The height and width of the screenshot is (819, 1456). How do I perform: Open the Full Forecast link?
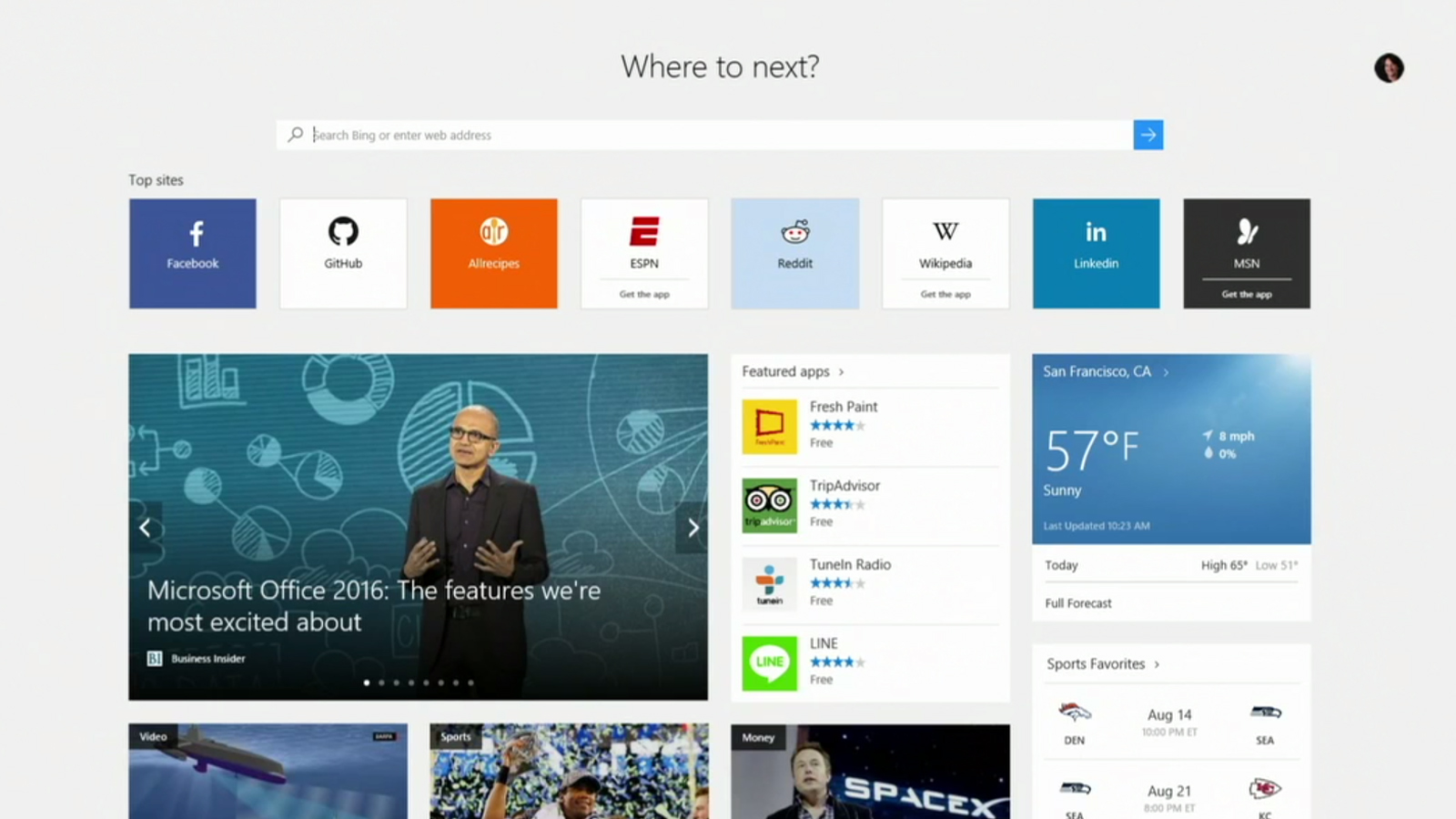[1078, 603]
